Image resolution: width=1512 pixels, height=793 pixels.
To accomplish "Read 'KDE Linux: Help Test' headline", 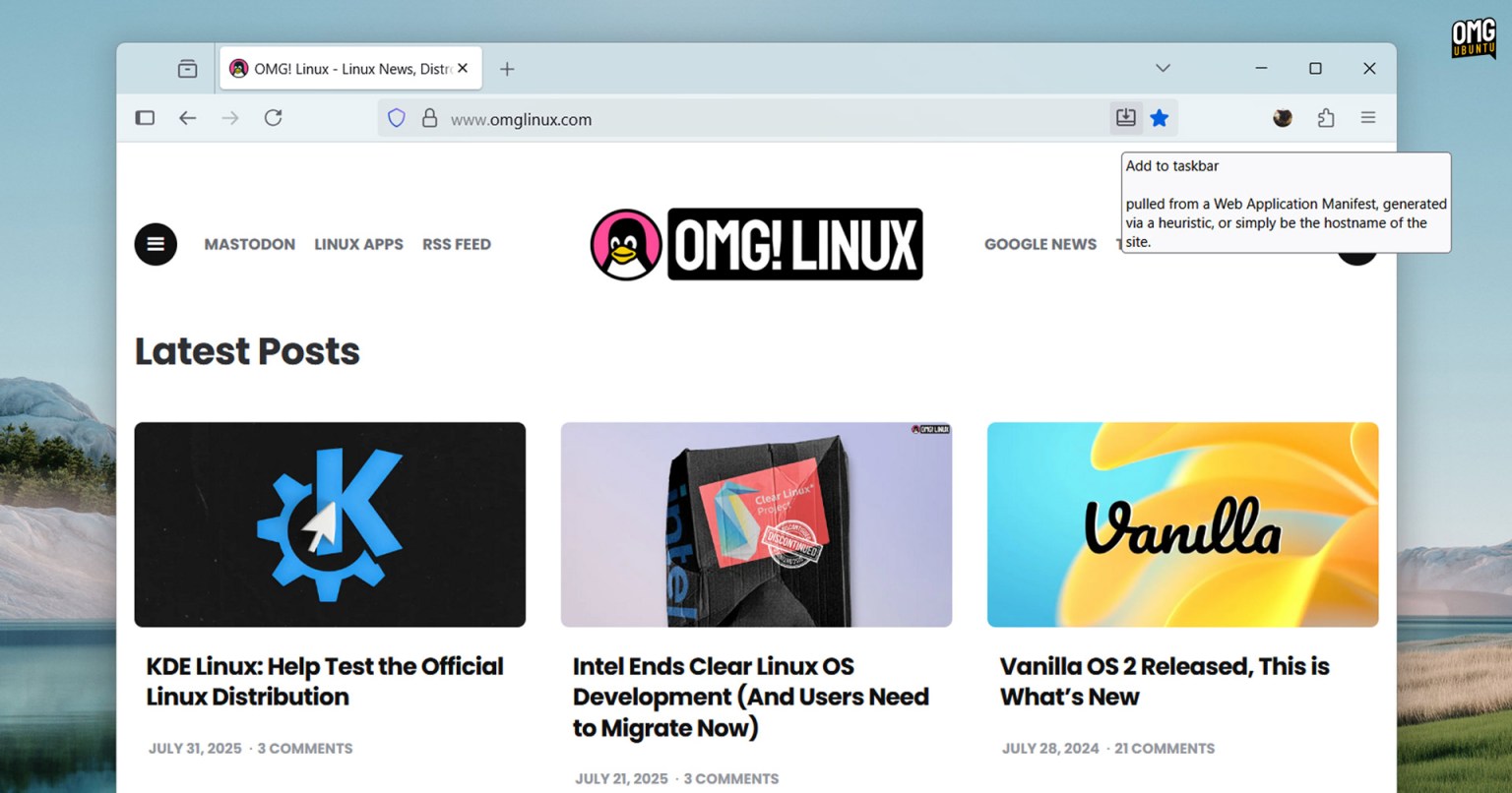I will [x=325, y=681].
